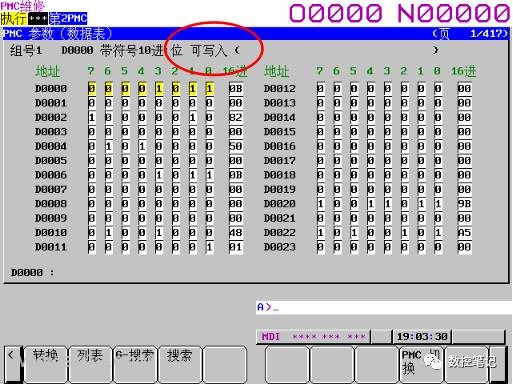Click the D0005 address label
Screen dimensions: 513x385
click(51, 161)
